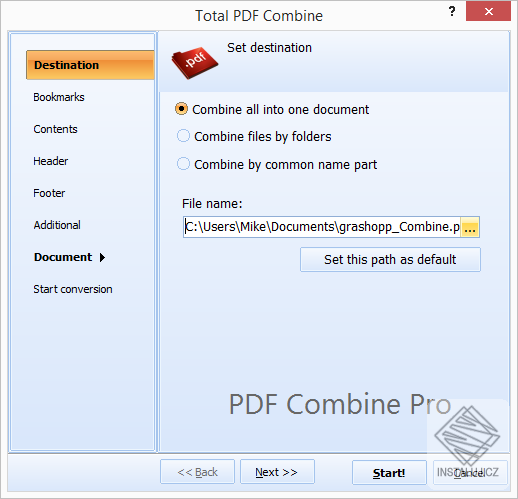Go to Start conversion page
This screenshot has height=499, width=518.
pos(73,289)
